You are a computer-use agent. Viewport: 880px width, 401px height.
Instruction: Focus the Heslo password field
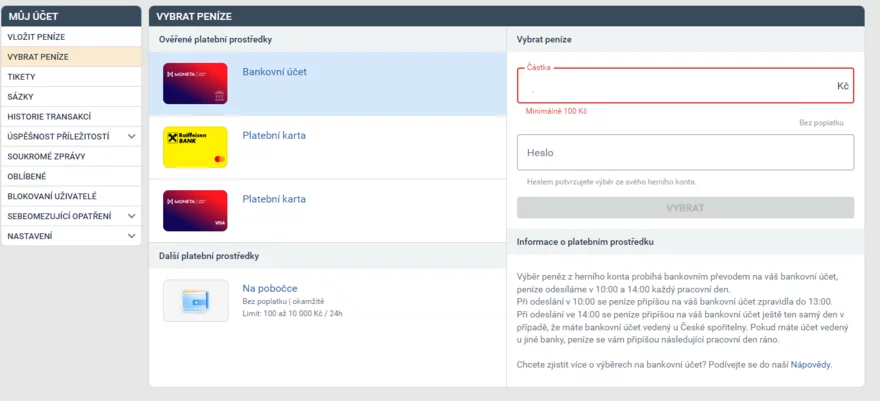(685, 152)
